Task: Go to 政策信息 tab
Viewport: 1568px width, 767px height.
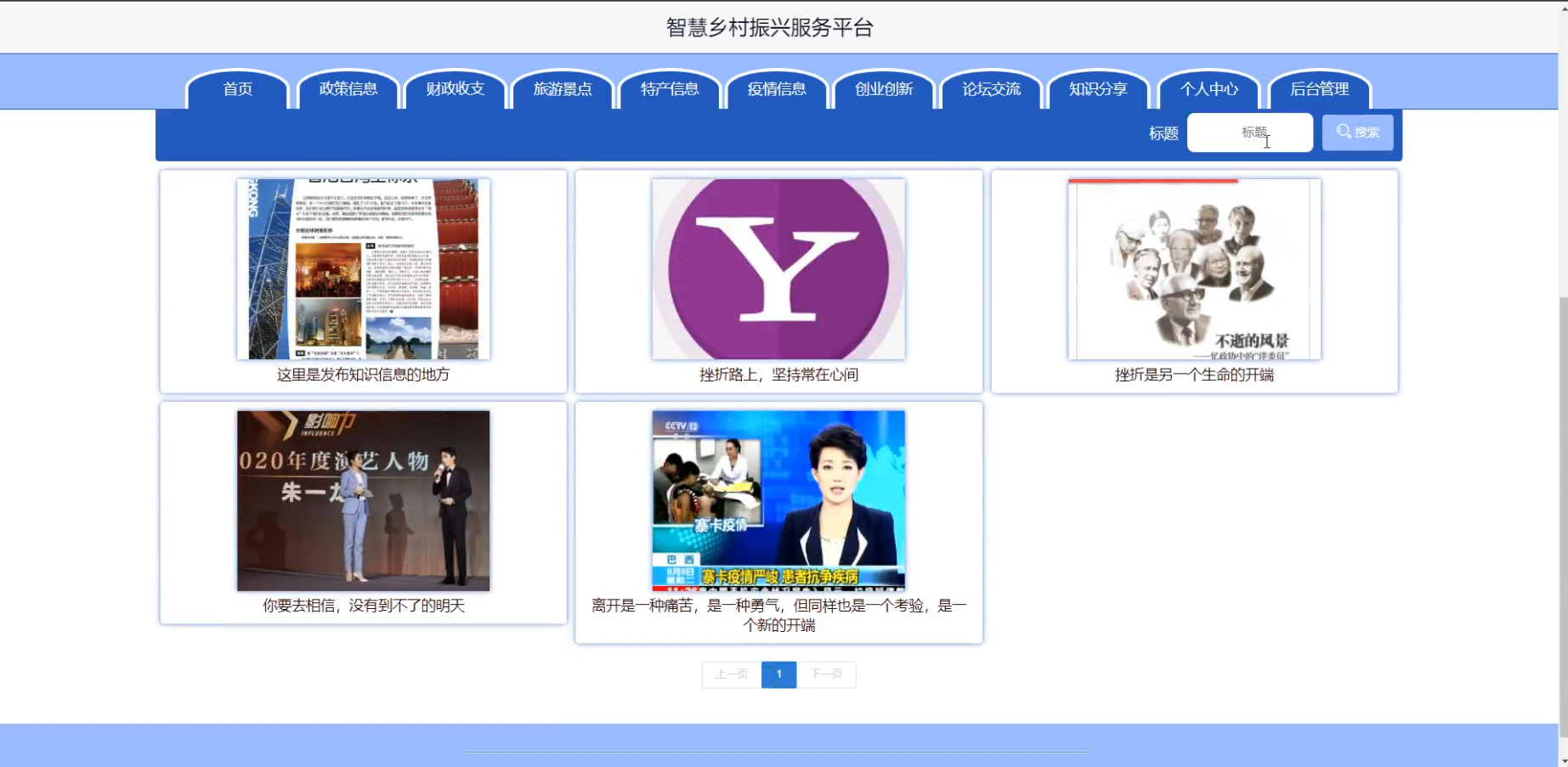Action: (x=348, y=89)
